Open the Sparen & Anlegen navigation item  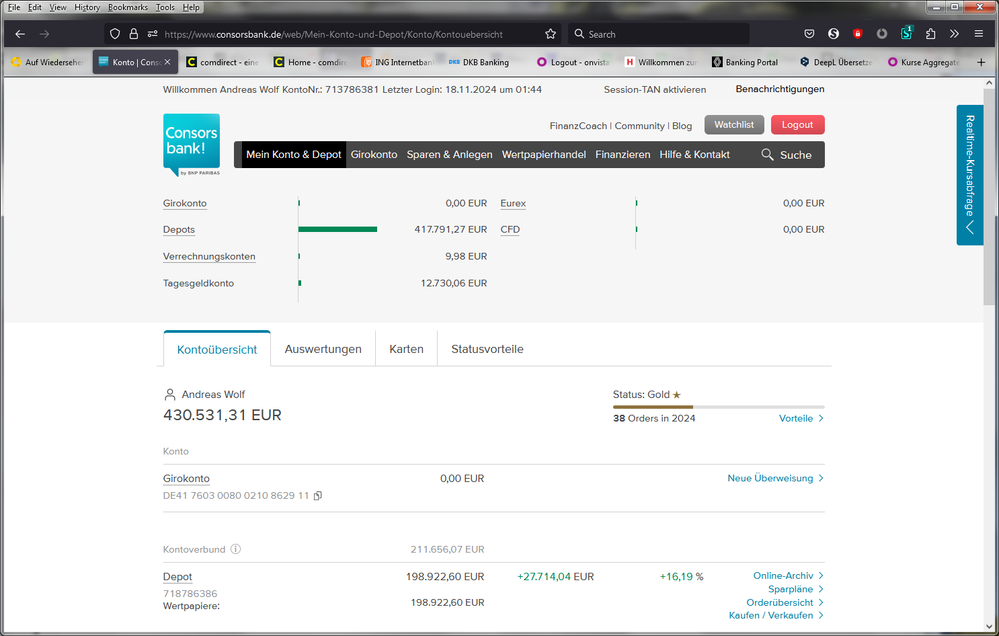450,154
